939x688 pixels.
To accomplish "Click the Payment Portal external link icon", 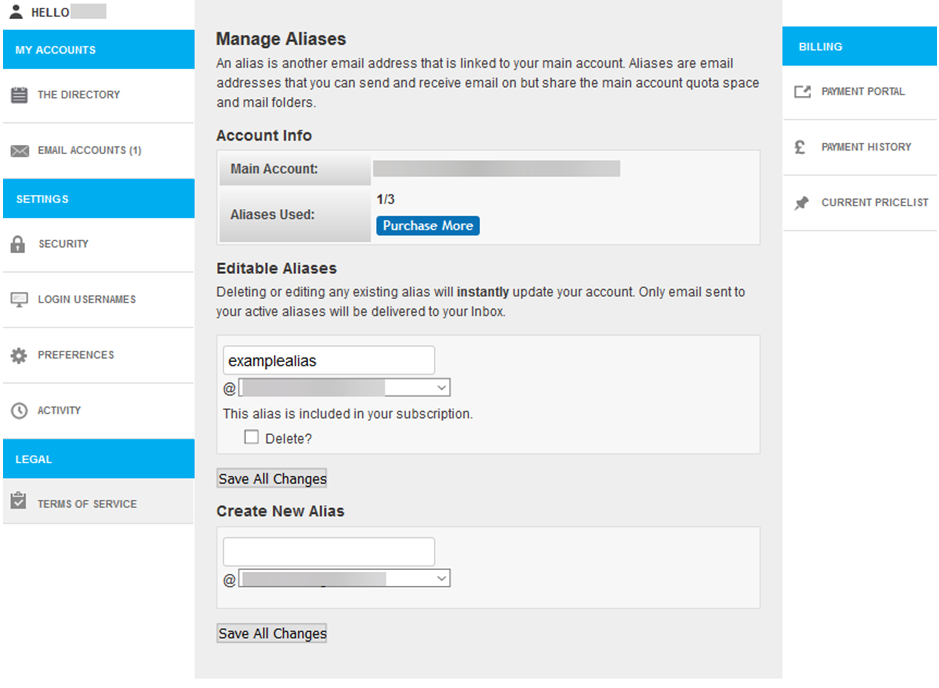I will [801, 92].
